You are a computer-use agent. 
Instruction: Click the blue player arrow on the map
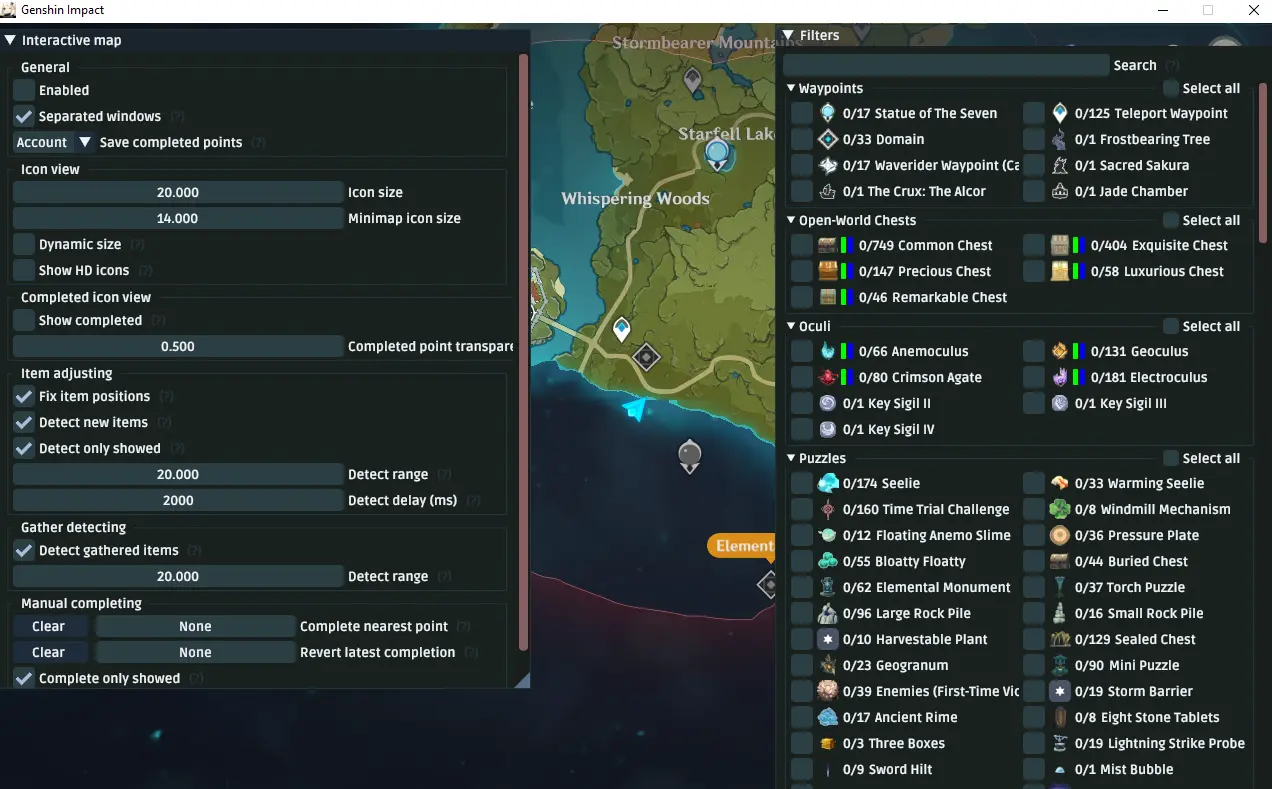(x=636, y=408)
